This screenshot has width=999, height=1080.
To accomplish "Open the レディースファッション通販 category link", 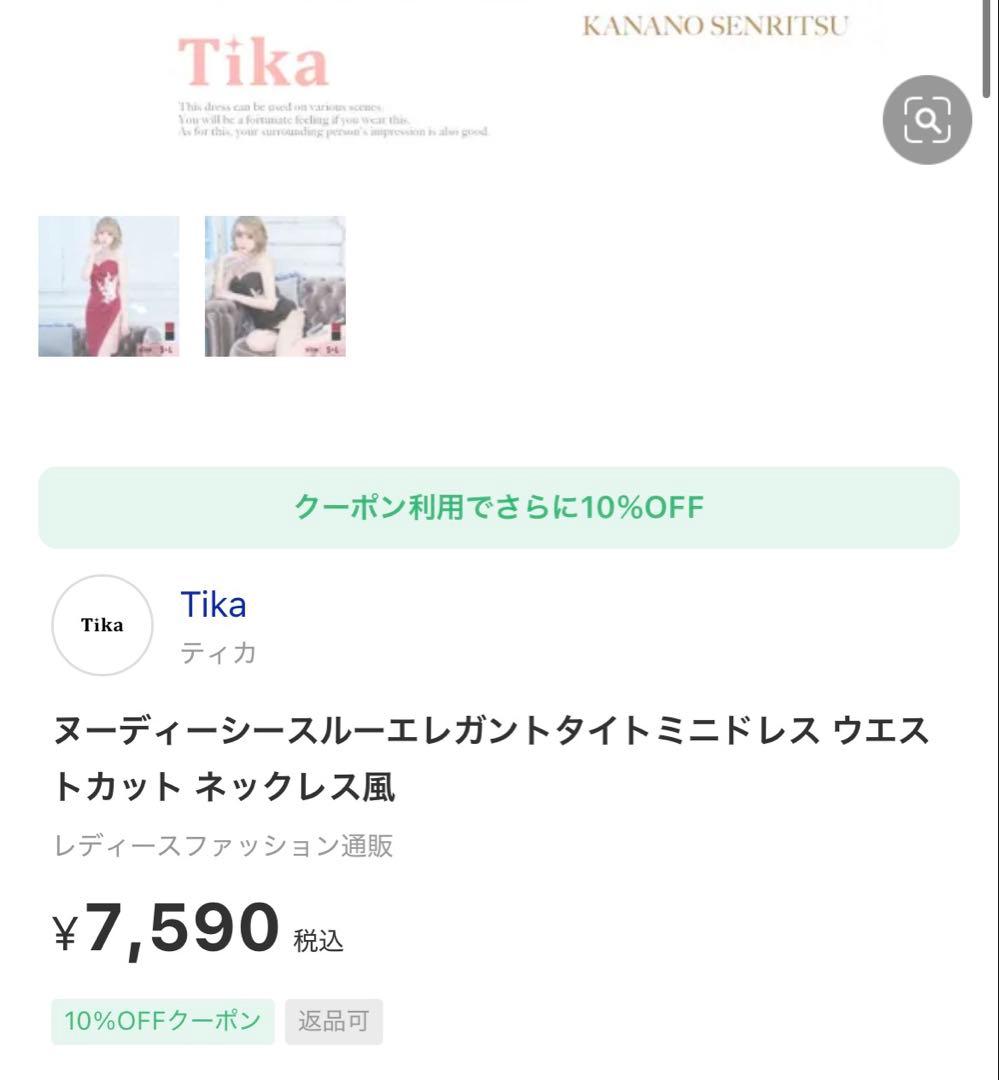I will tap(223, 846).
